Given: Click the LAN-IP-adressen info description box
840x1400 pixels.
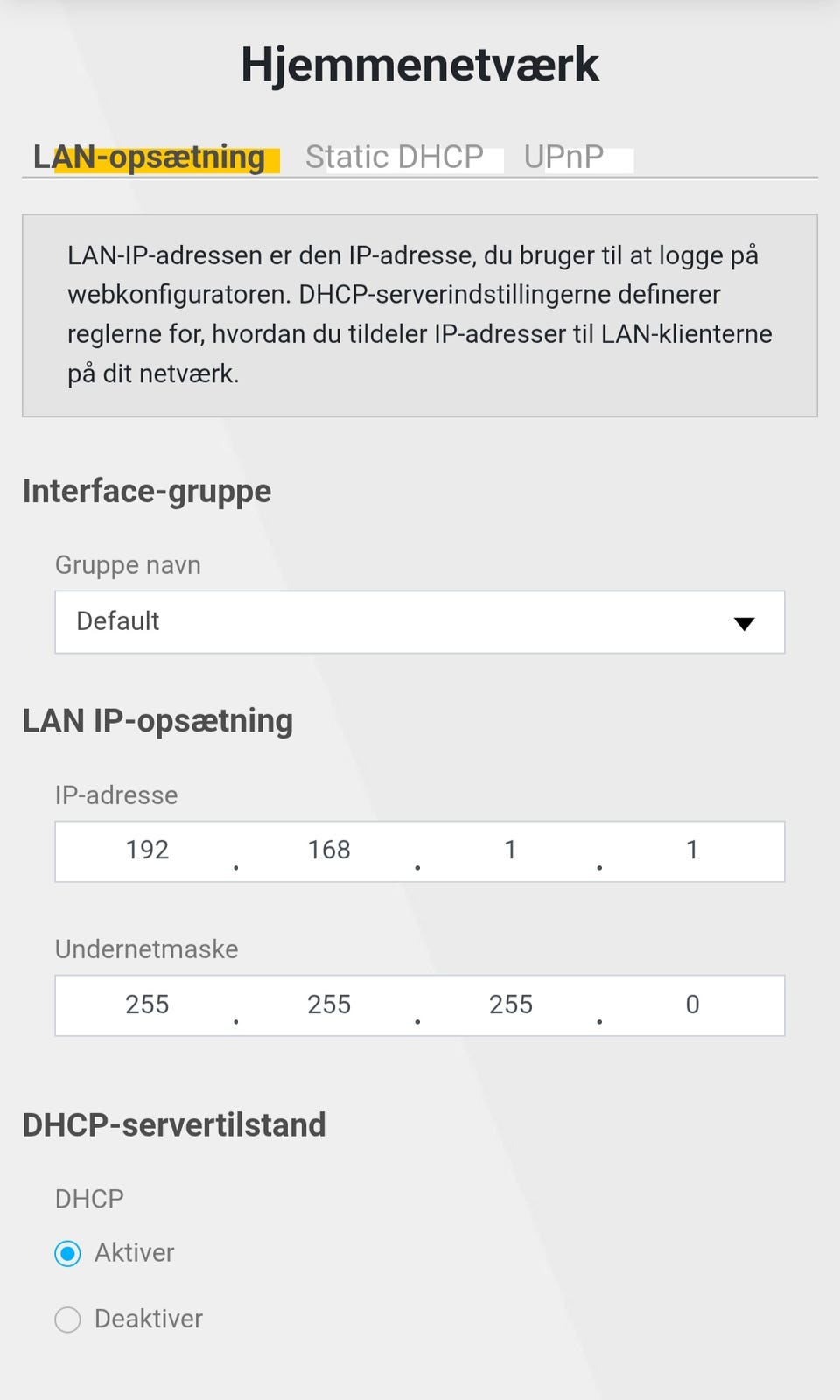Looking at the screenshot, I should [x=420, y=315].
